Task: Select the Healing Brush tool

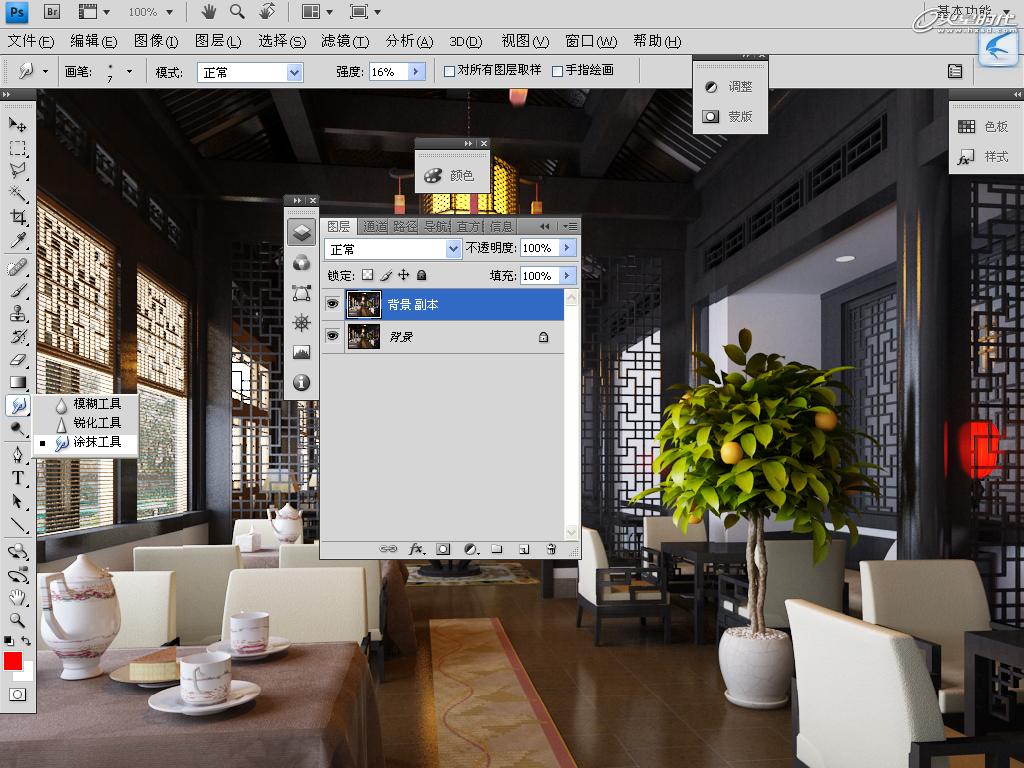Action: click(x=18, y=267)
